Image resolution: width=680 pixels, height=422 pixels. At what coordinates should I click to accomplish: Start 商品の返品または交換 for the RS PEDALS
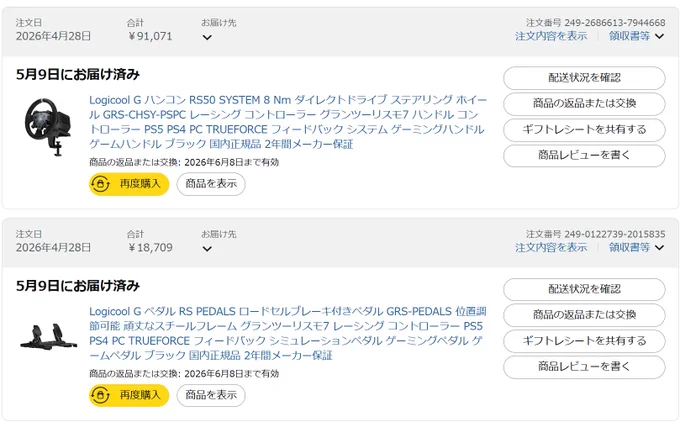[x=584, y=315]
